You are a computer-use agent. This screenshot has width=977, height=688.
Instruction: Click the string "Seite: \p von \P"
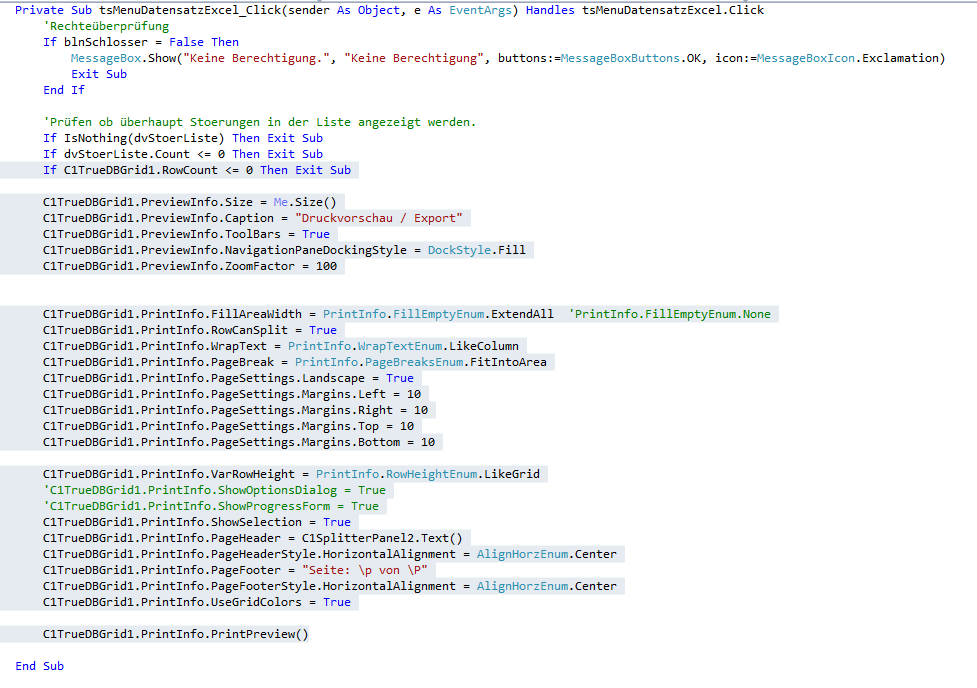tap(365, 570)
